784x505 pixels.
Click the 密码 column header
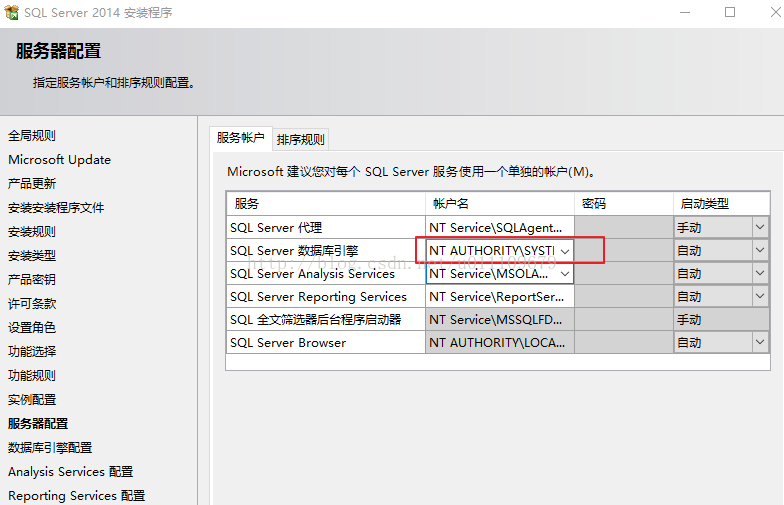(624, 204)
